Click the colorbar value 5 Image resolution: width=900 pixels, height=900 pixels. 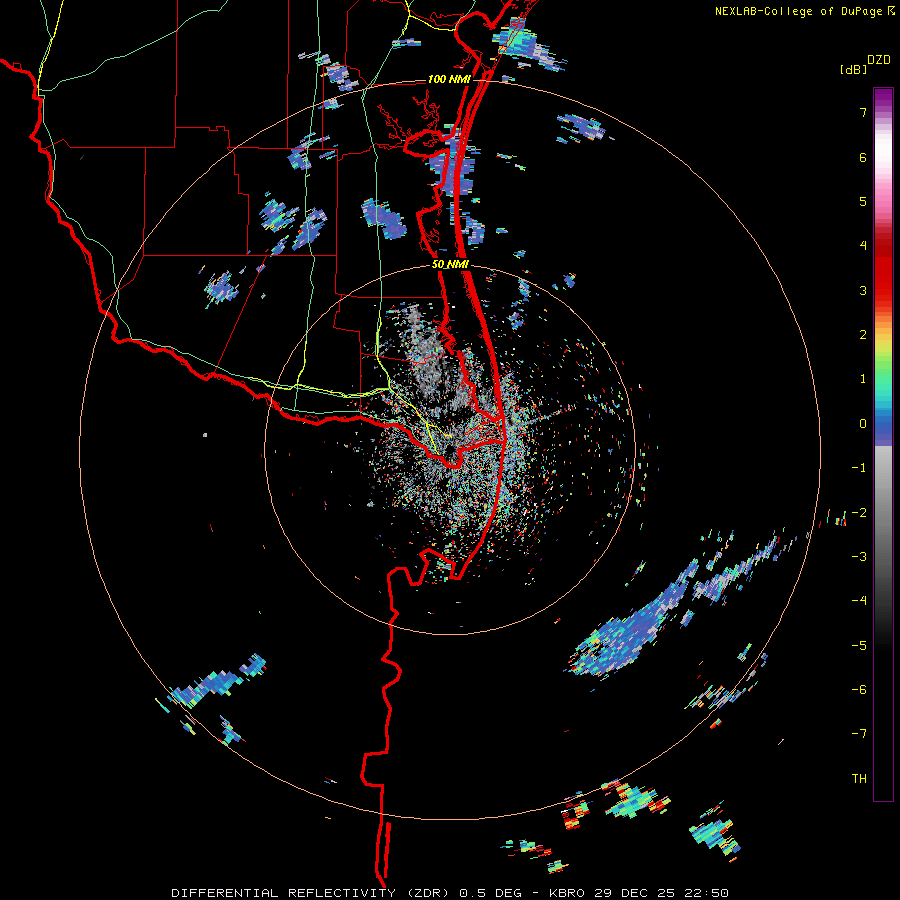coord(863,201)
